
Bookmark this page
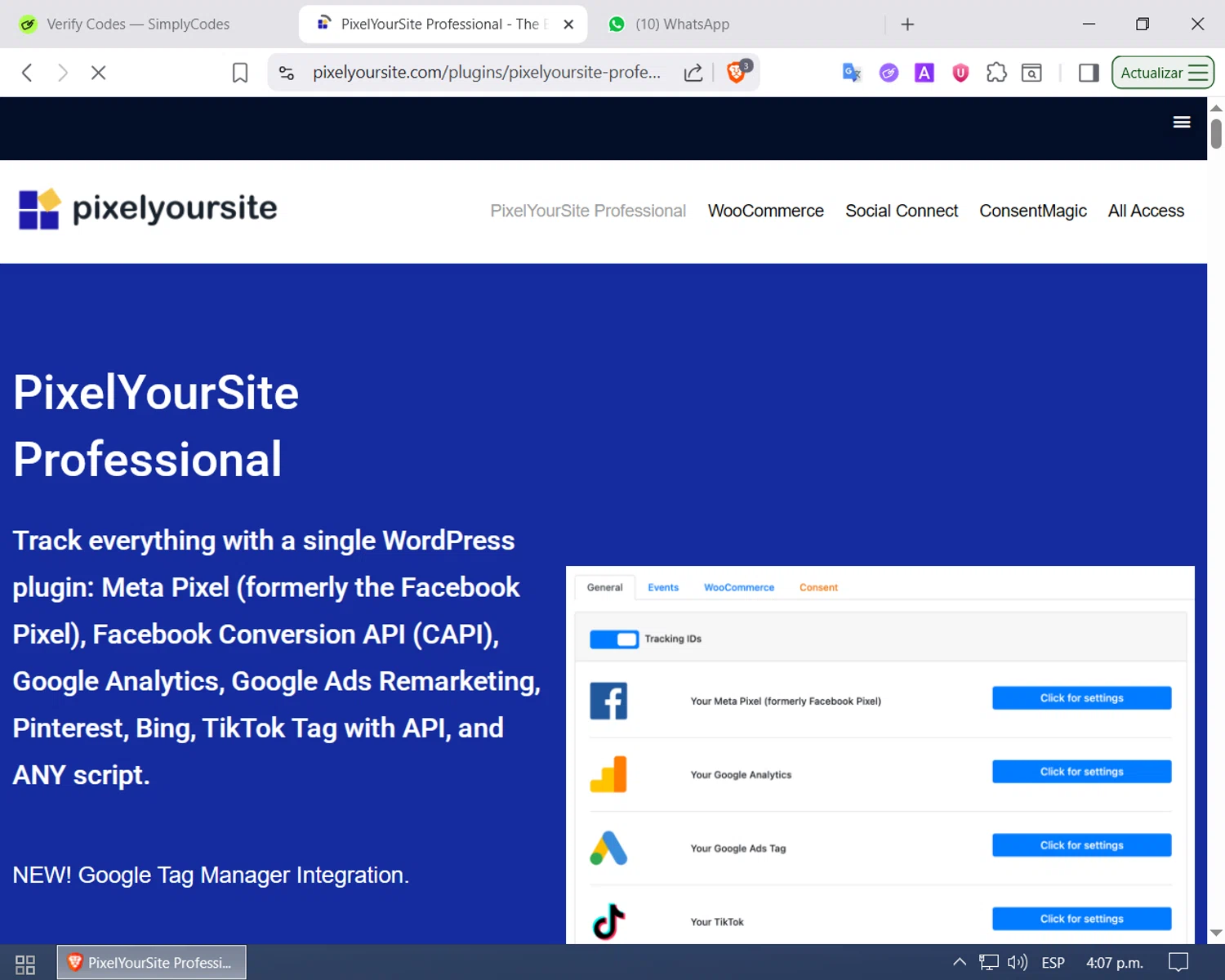click(x=240, y=73)
